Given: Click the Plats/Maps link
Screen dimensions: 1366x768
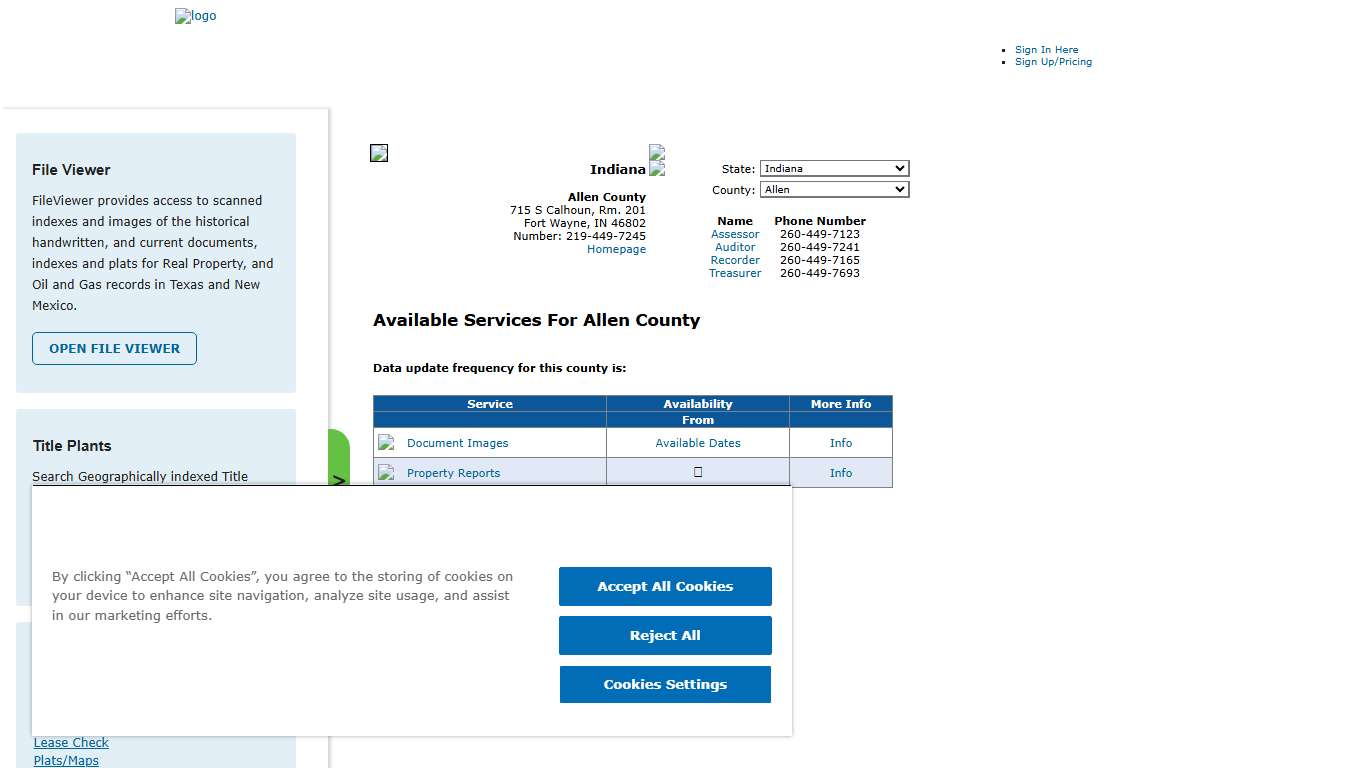Looking at the screenshot, I should point(66,760).
